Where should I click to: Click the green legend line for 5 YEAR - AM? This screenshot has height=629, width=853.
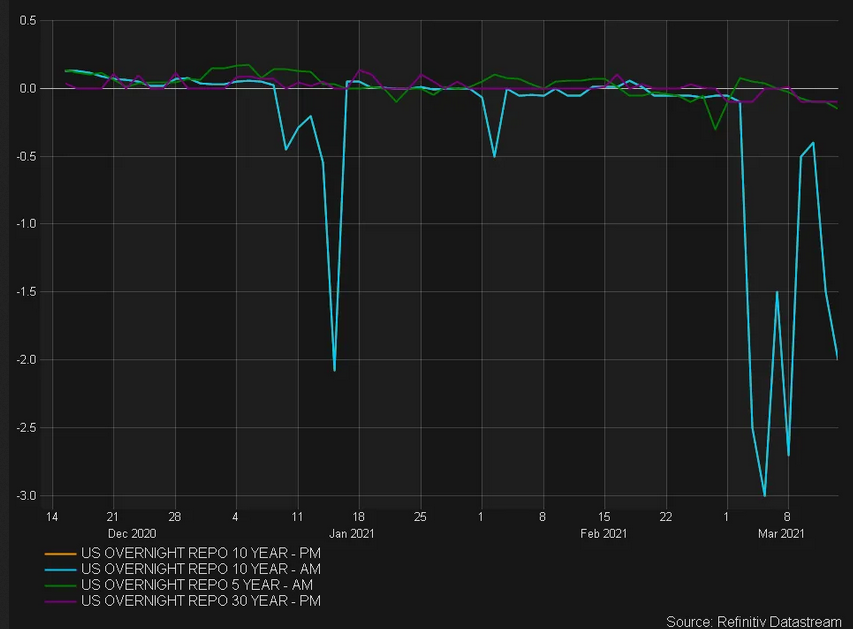coord(60,585)
